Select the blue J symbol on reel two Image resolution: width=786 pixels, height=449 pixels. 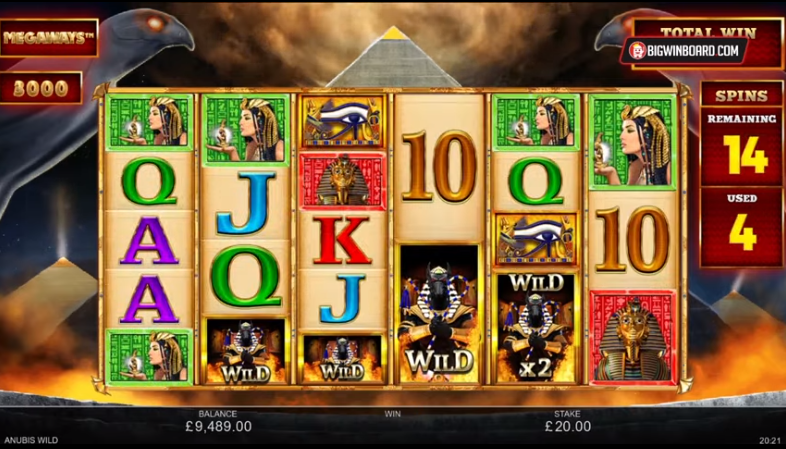coord(246,203)
